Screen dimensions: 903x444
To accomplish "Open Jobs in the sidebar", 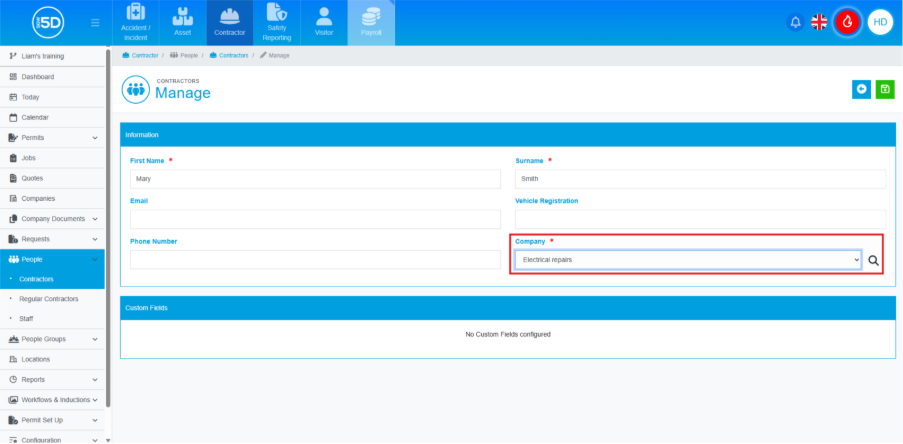I will (x=52, y=158).
